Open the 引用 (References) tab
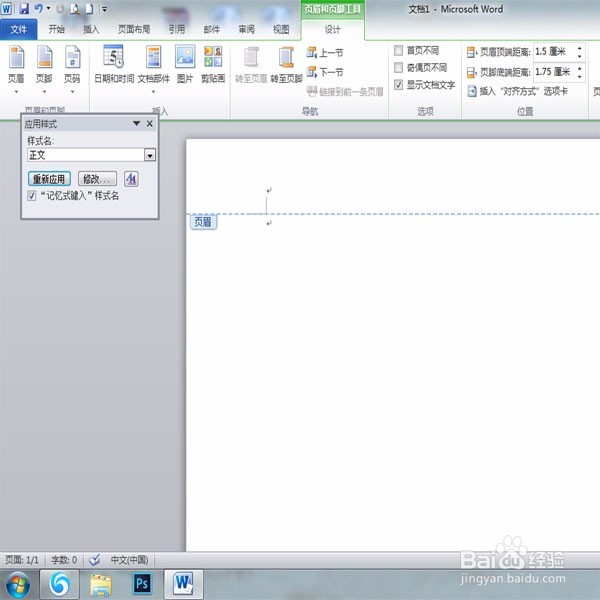Screen dimensions: 600x600 point(176,29)
